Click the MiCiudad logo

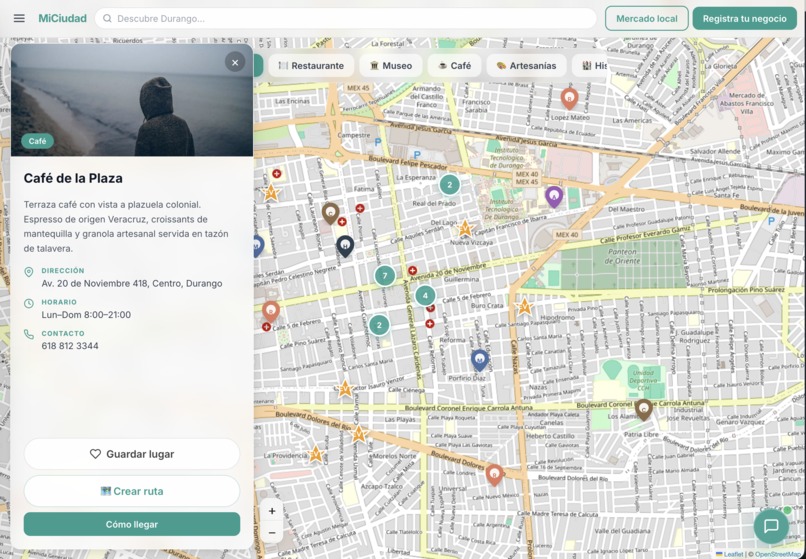click(62, 19)
